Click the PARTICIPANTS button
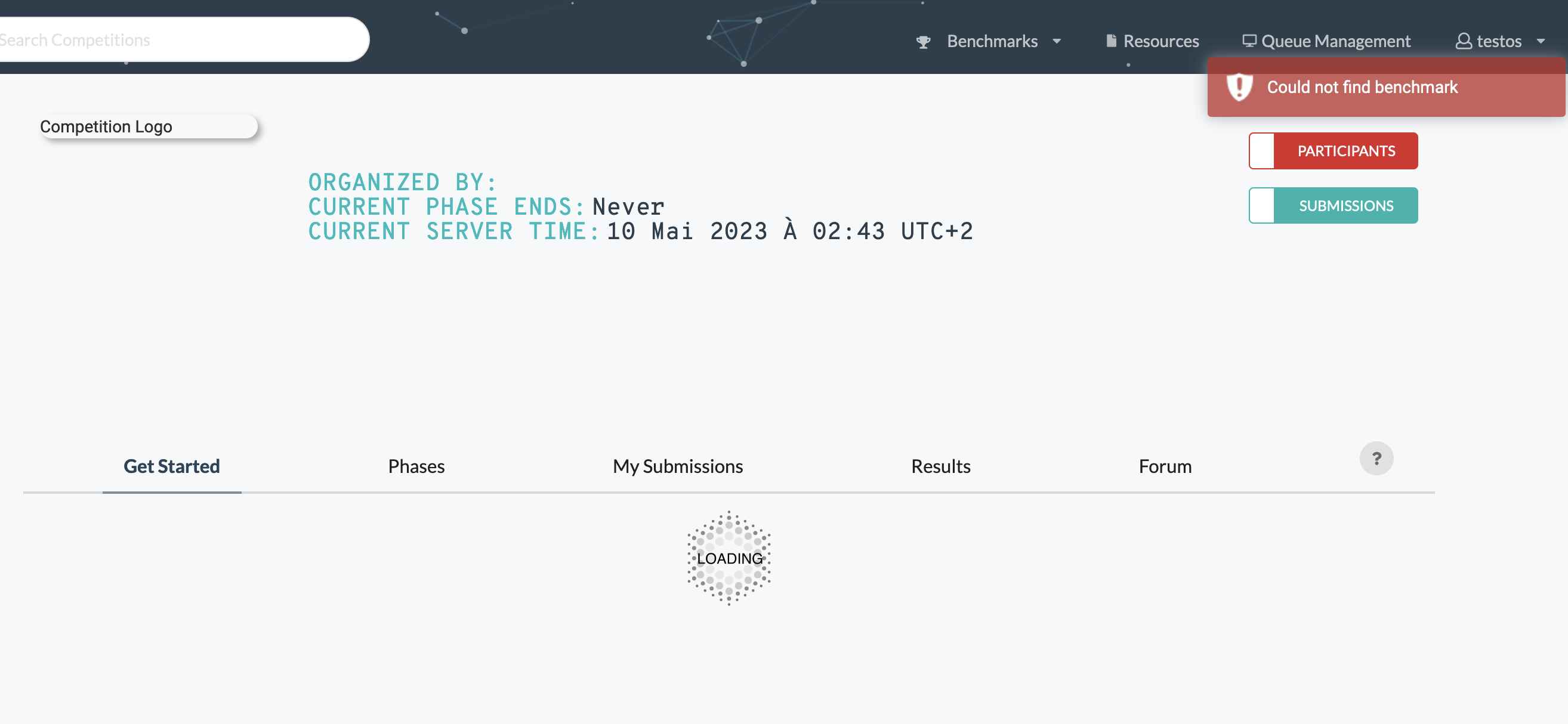This screenshot has width=1568, height=724. [x=1346, y=150]
